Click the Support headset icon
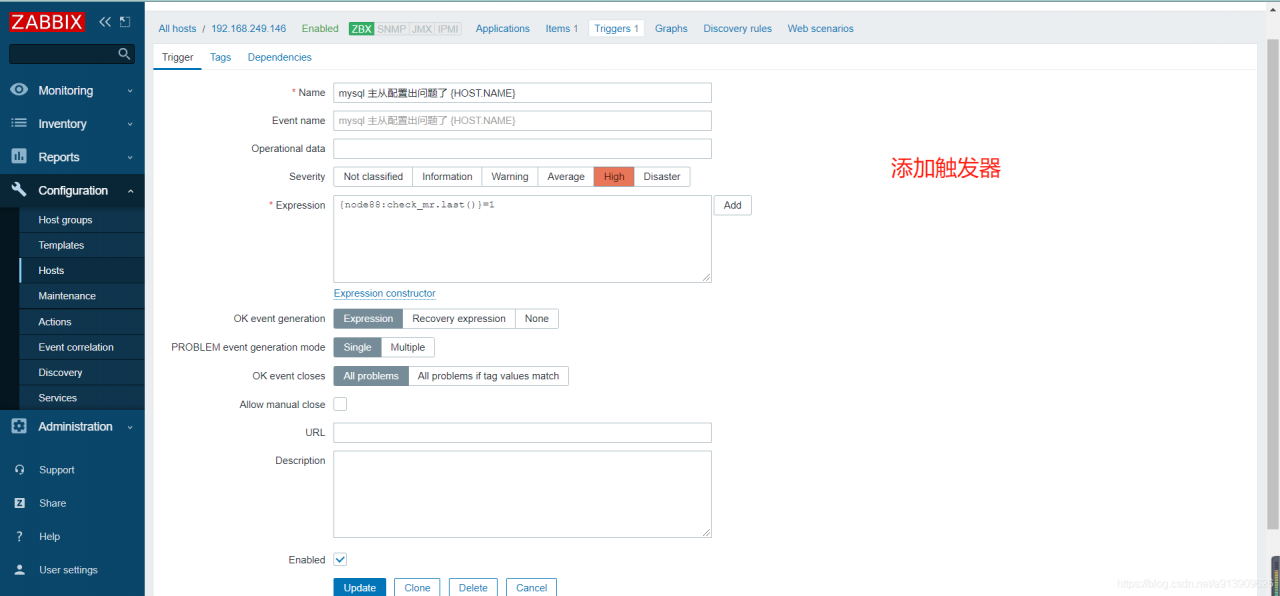The width and height of the screenshot is (1280, 596). pos(19,470)
